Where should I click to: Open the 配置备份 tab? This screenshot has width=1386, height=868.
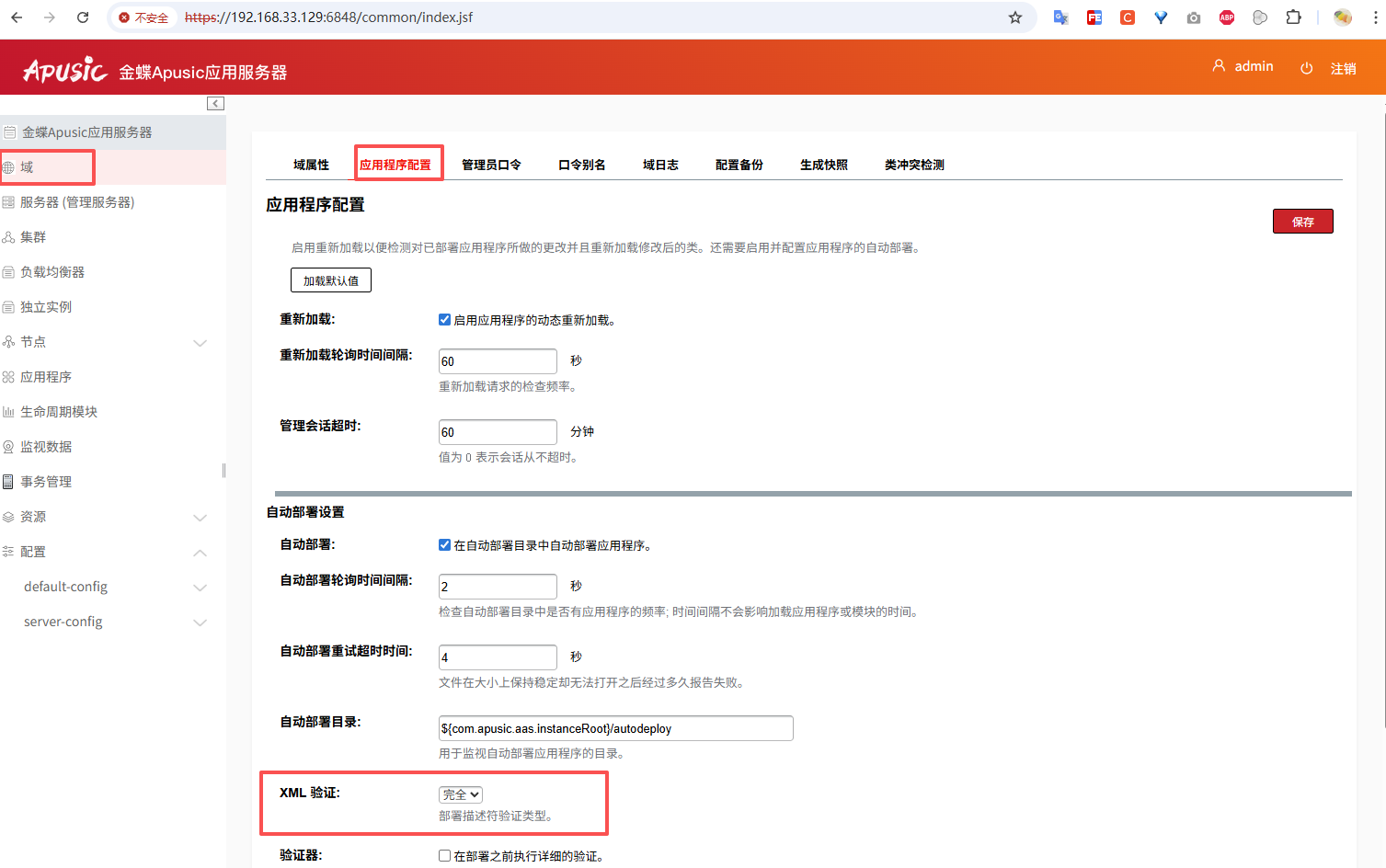[739, 165]
